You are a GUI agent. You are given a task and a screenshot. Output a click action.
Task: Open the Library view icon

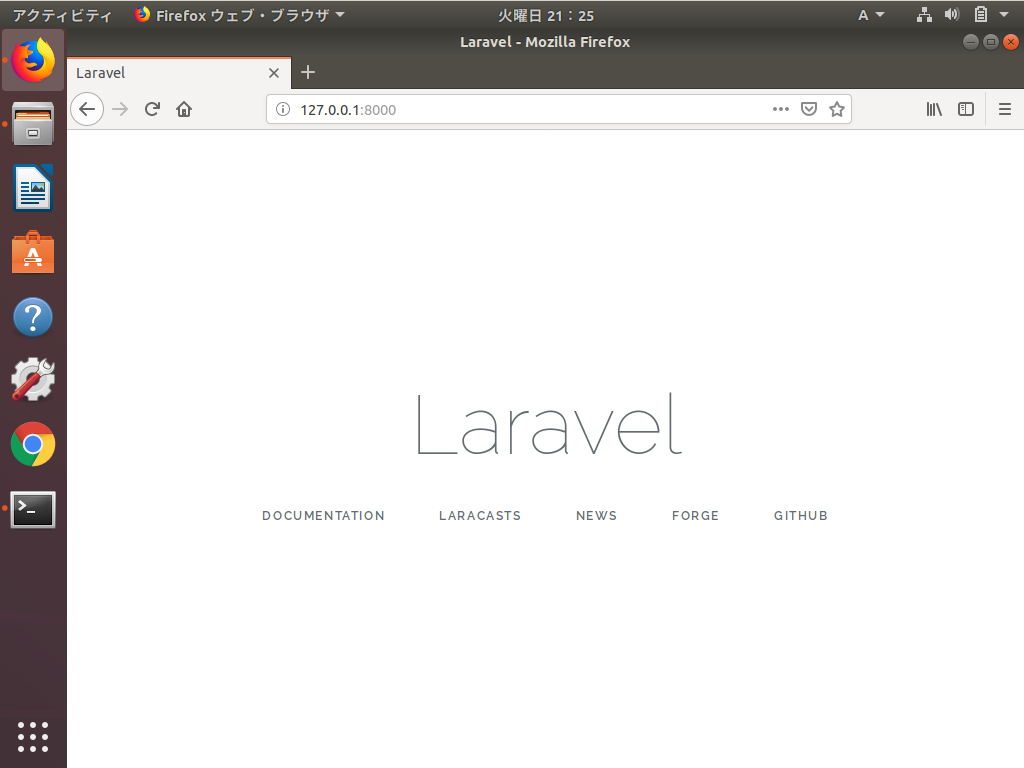click(x=935, y=109)
